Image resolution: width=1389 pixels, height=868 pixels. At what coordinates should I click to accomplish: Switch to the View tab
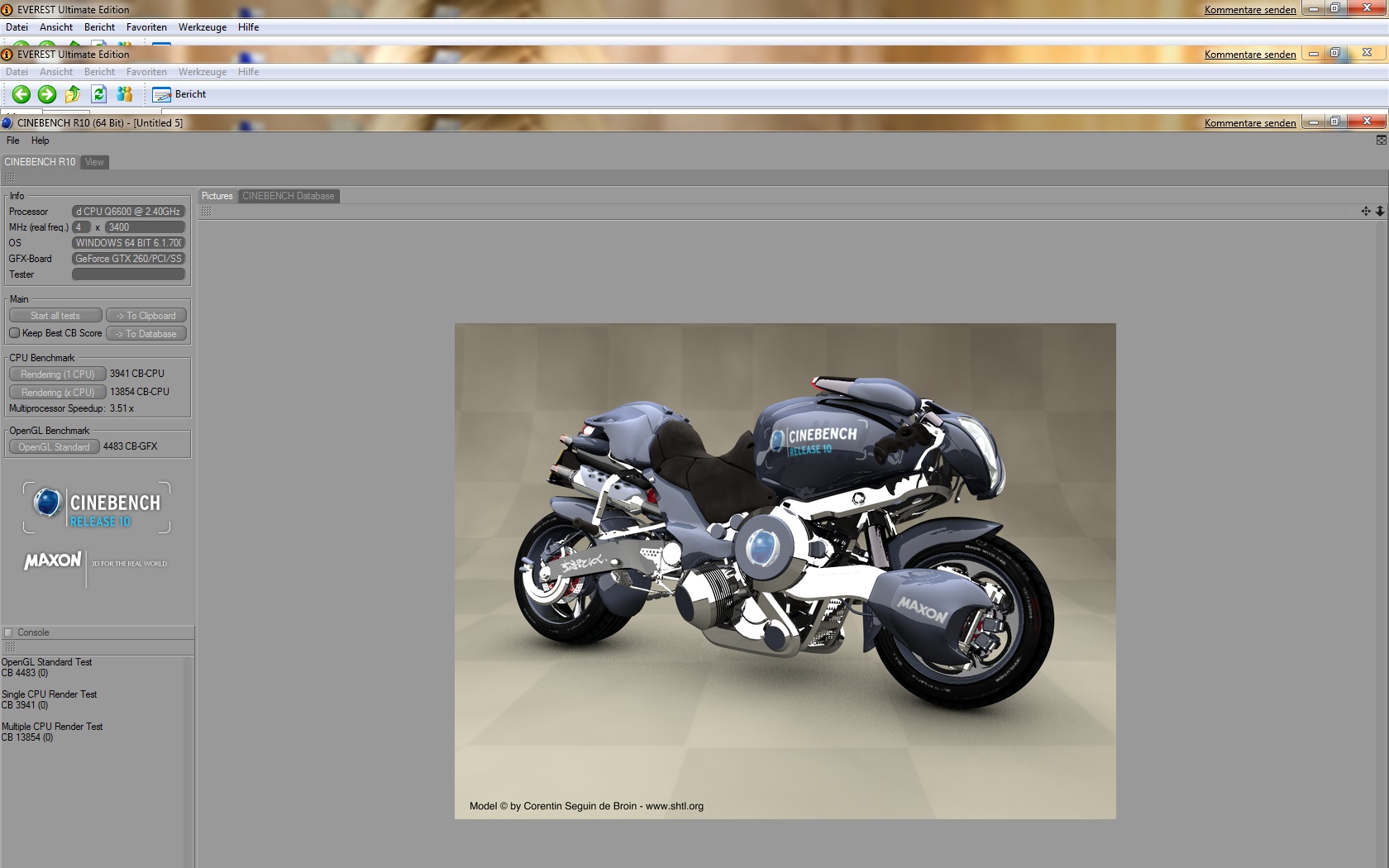[x=94, y=162]
